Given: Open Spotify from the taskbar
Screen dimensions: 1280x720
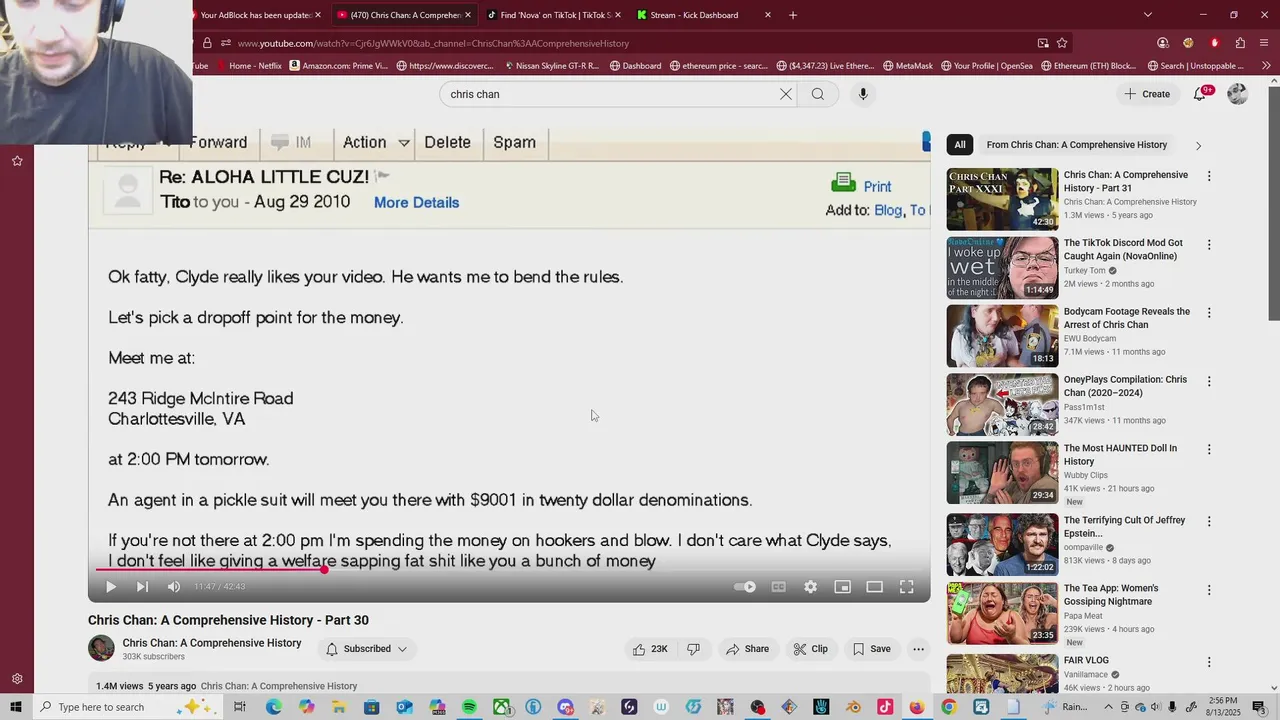Looking at the screenshot, I should 469,707.
